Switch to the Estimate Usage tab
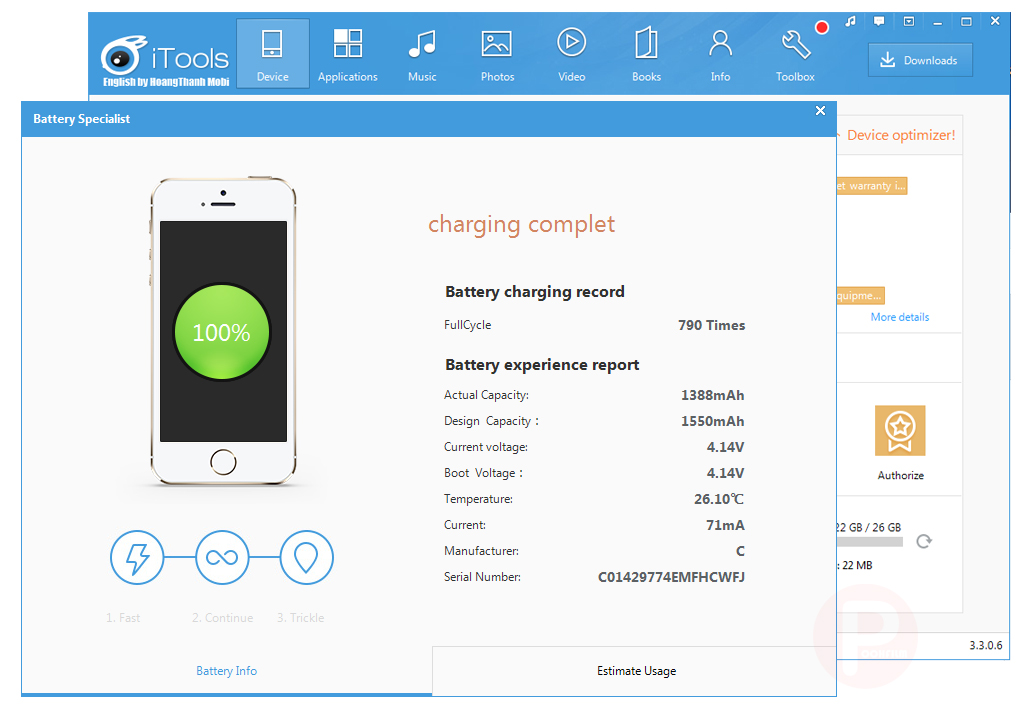 coord(636,671)
